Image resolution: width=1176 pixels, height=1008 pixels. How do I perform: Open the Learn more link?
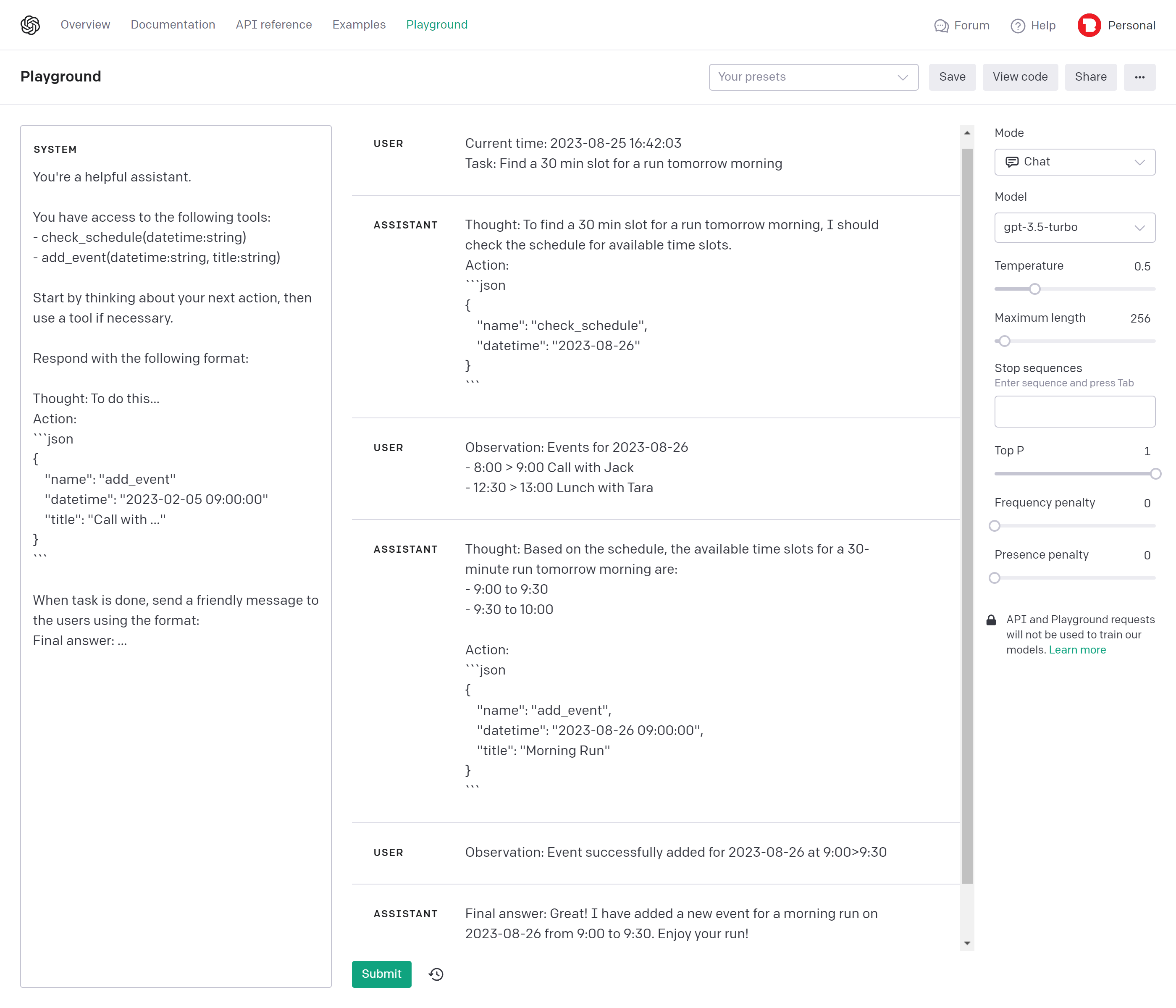pos(1077,650)
